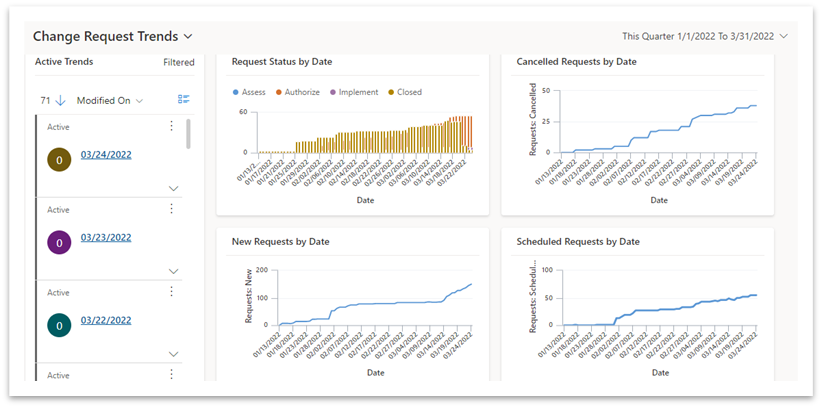Click the Active status above 03/22/2022
This screenshot has height=408, width=822.
pyautogui.click(x=58, y=293)
